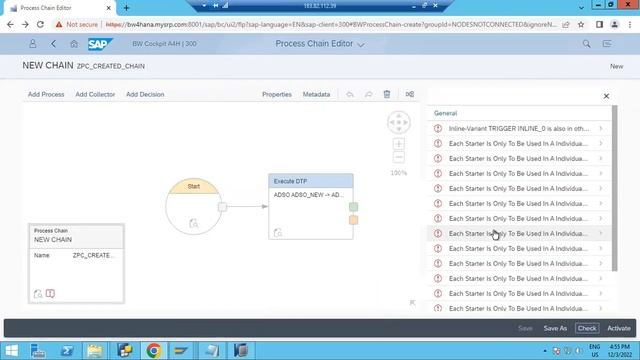640x360 pixels.
Task: Open the search icon in shell header
Action: [x=587, y=44]
